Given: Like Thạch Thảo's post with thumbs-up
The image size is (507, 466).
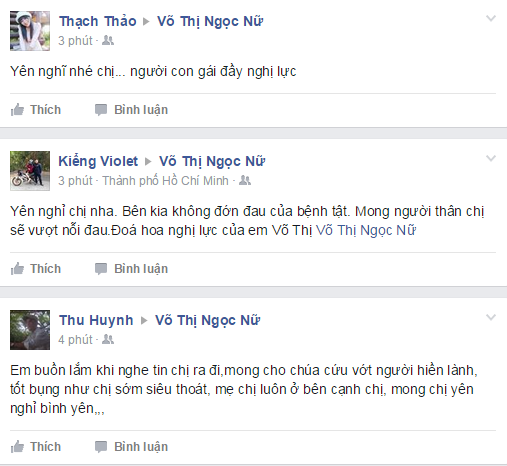Looking at the screenshot, I should click(17, 110).
